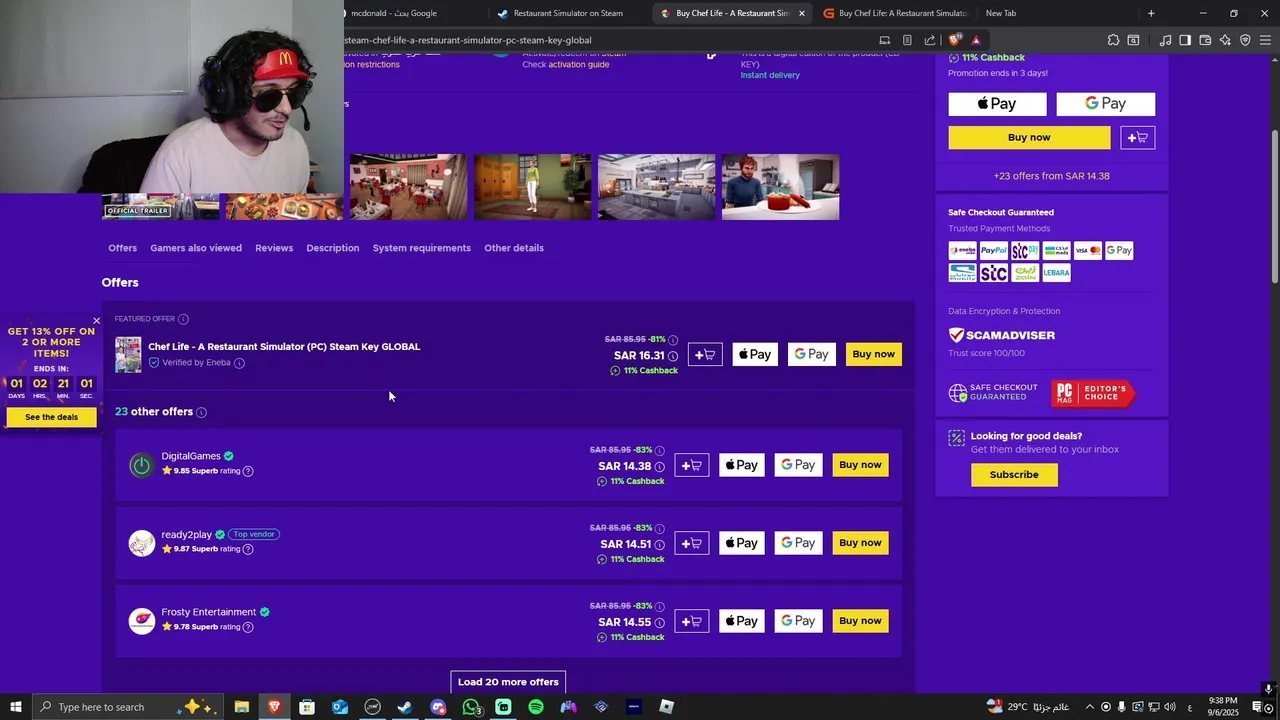
Task: Close the active Buy Chef Life tab
Action: pyautogui.click(x=801, y=13)
